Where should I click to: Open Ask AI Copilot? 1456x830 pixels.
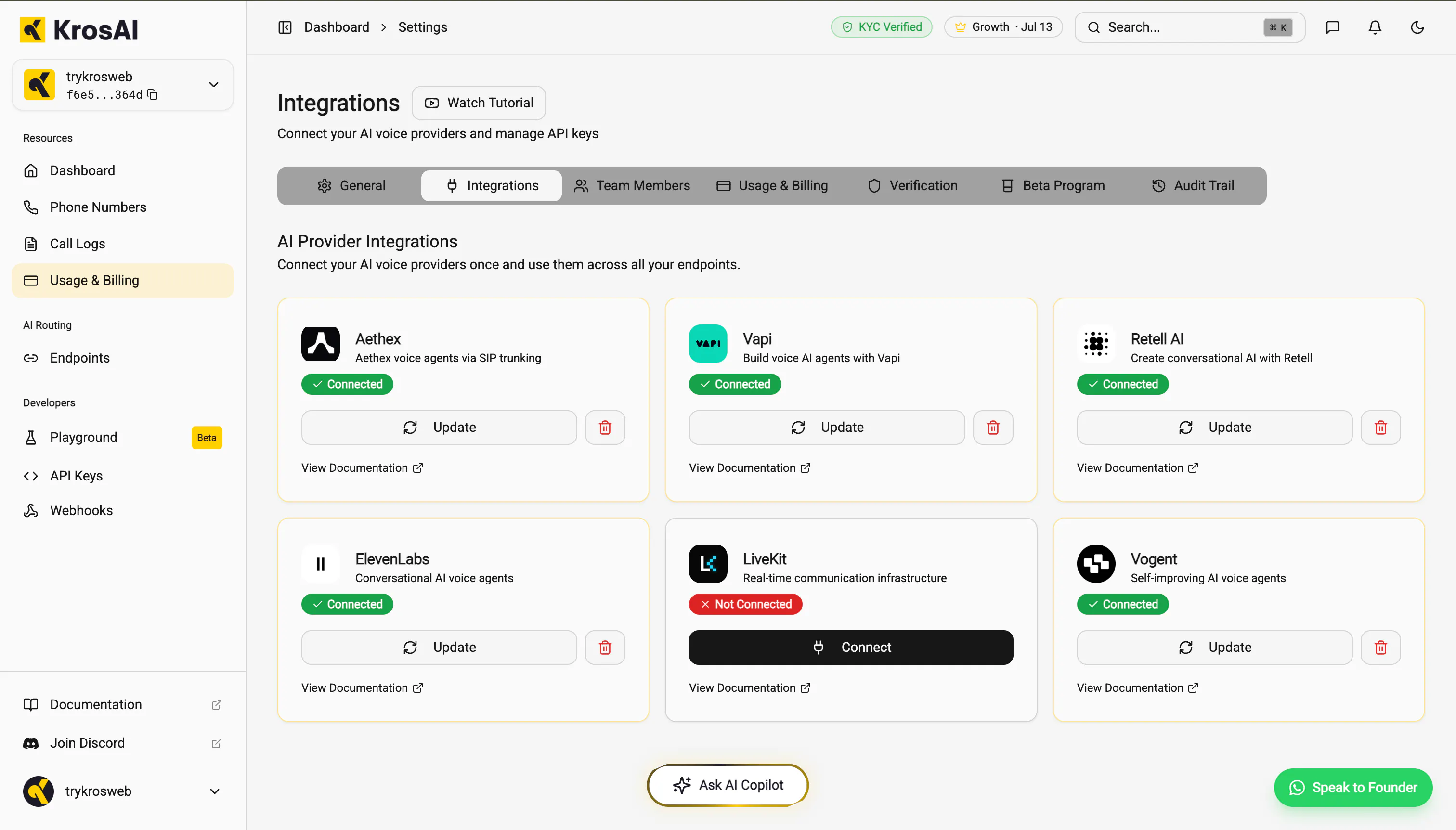click(728, 786)
